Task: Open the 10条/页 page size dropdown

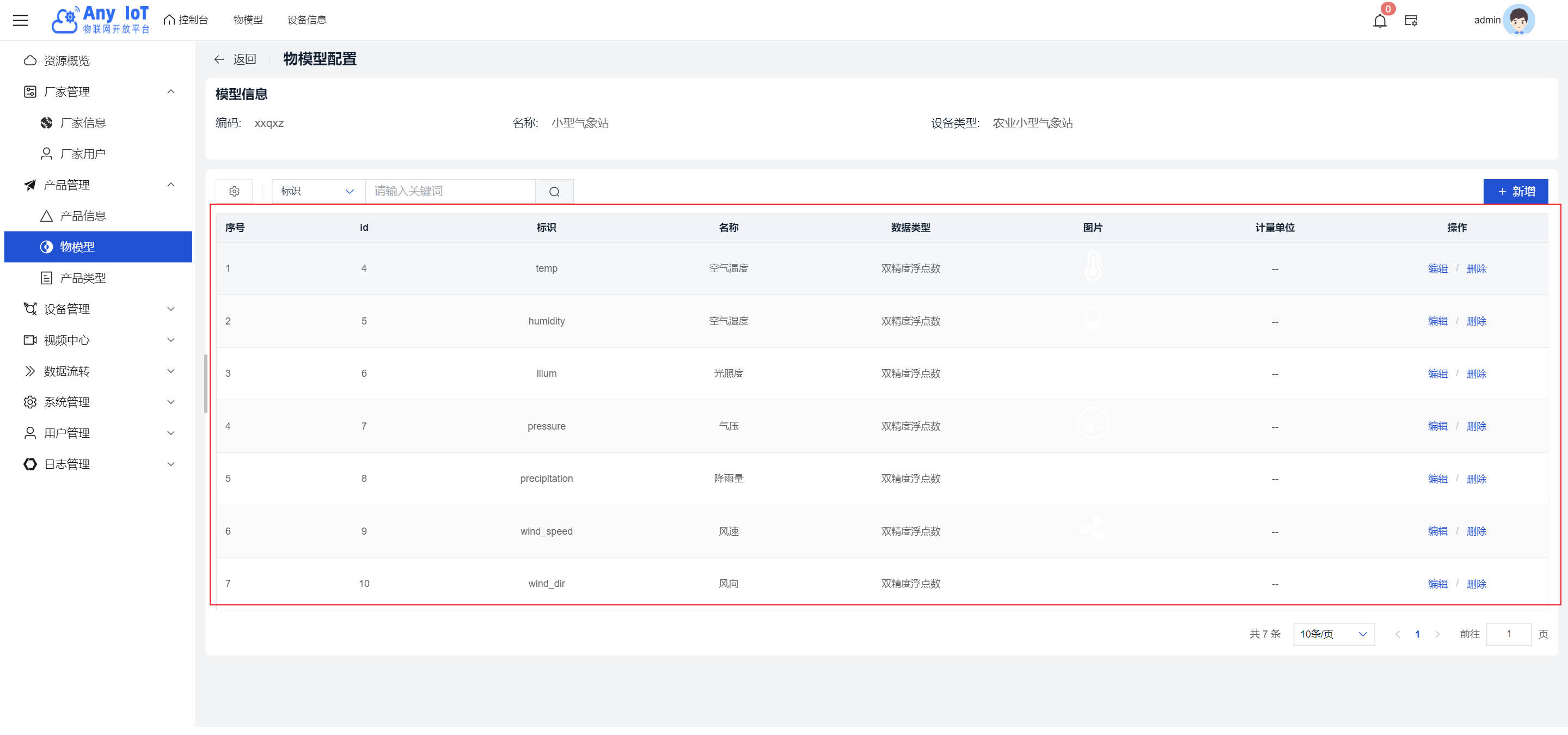Action: coord(1333,634)
